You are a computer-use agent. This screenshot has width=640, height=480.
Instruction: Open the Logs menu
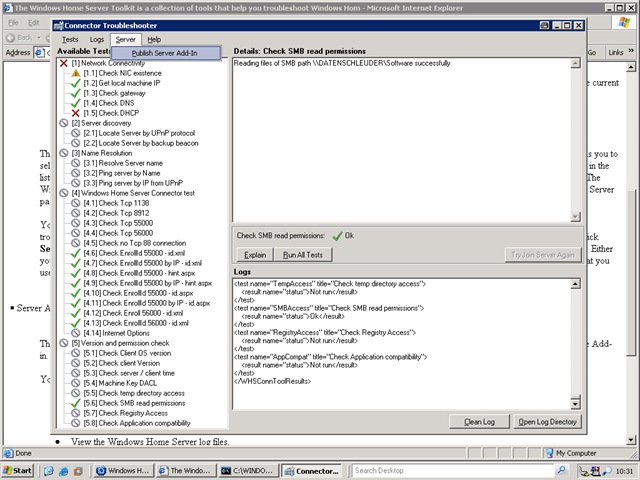[x=97, y=40]
